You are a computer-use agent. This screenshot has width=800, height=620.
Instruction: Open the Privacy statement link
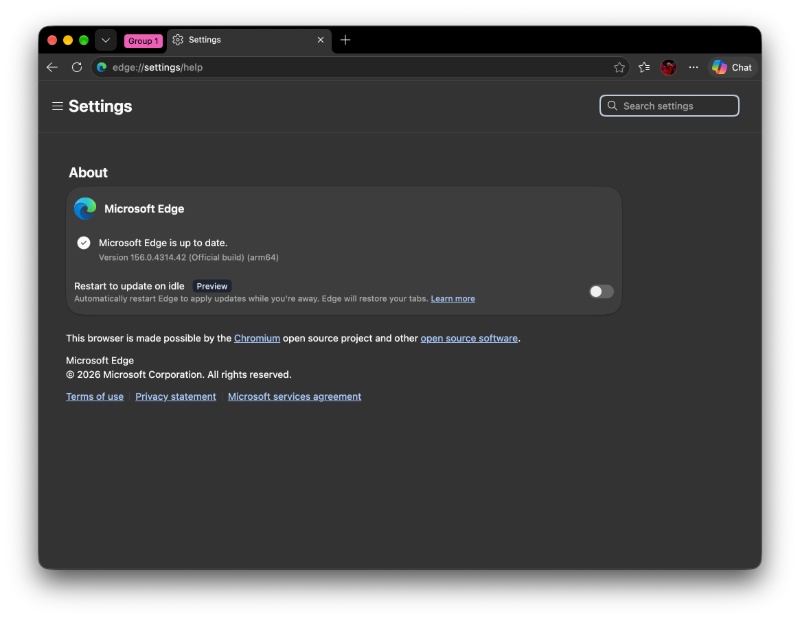point(176,396)
